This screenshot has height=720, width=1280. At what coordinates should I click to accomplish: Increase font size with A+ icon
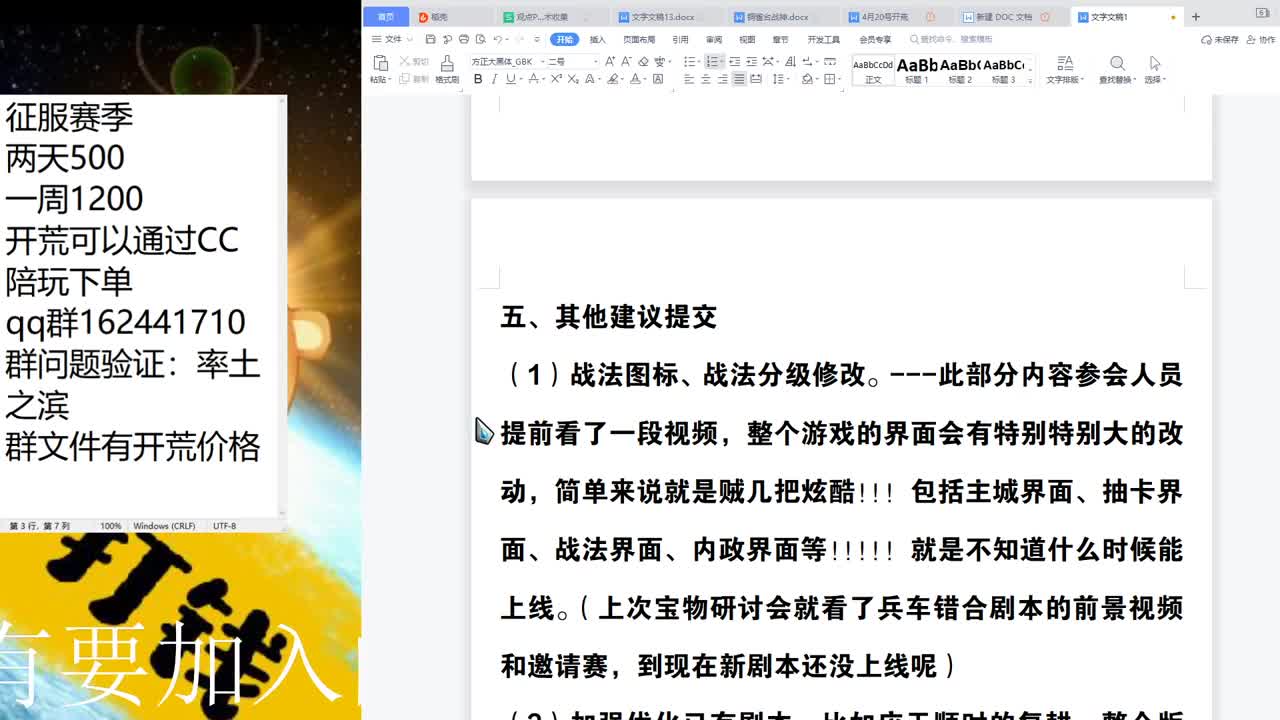pyautogui.click(x=610, y=61)
